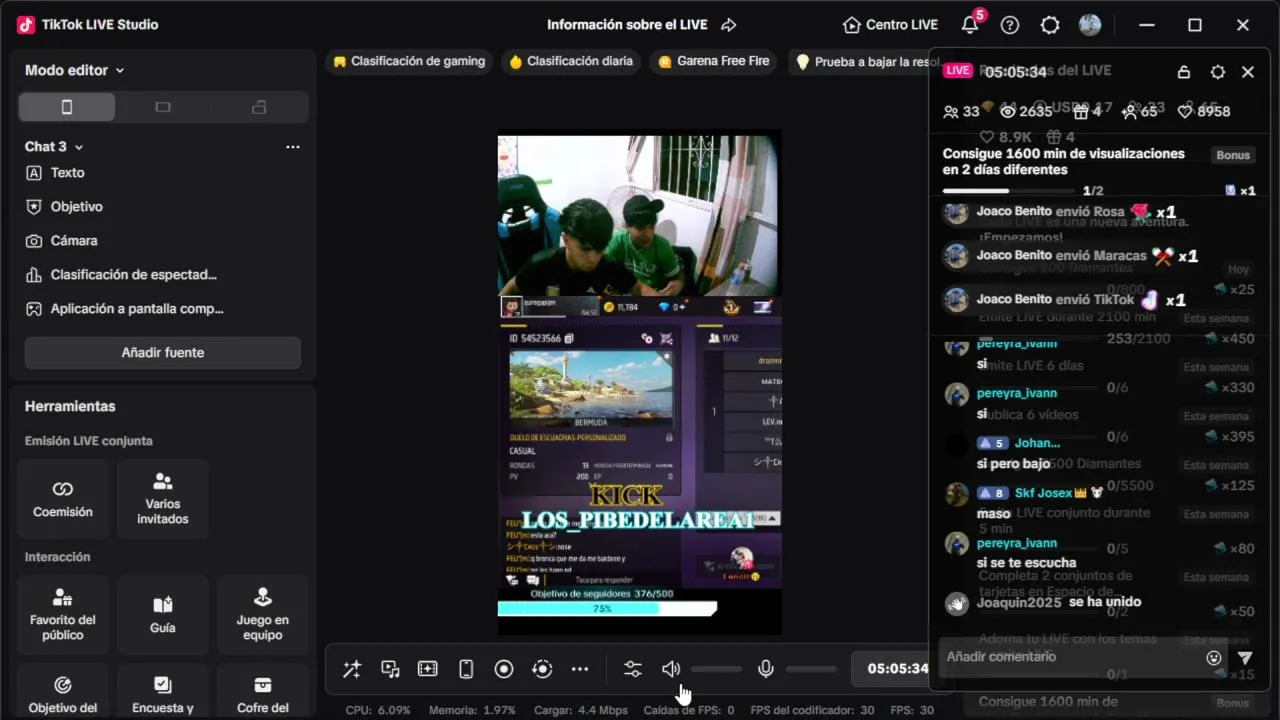Viewport: 1280px width, 720px height.
Task: Adjust the speaker volume slider
Action: (716, 669)
